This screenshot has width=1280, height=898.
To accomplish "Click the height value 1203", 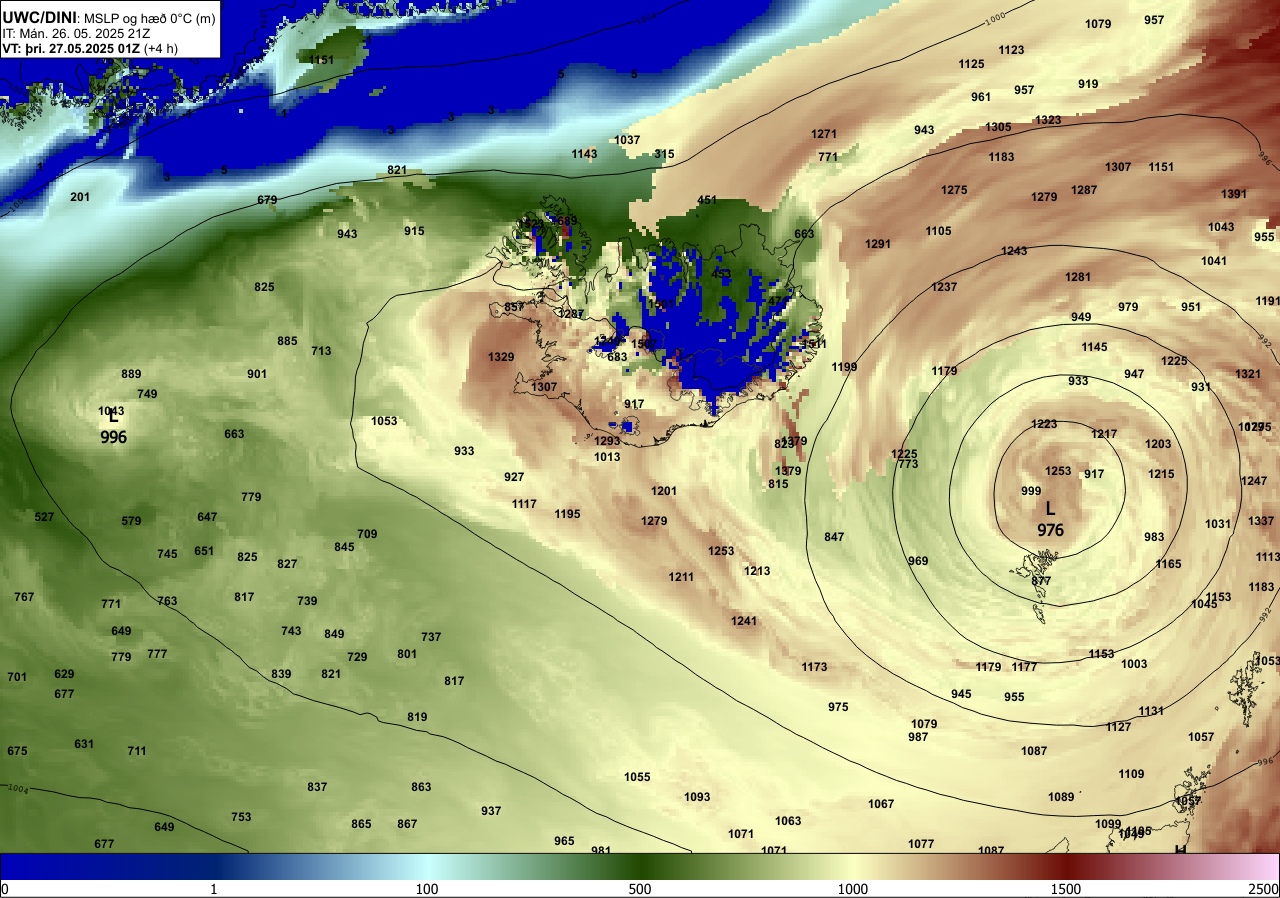I will coord(1158,444).
